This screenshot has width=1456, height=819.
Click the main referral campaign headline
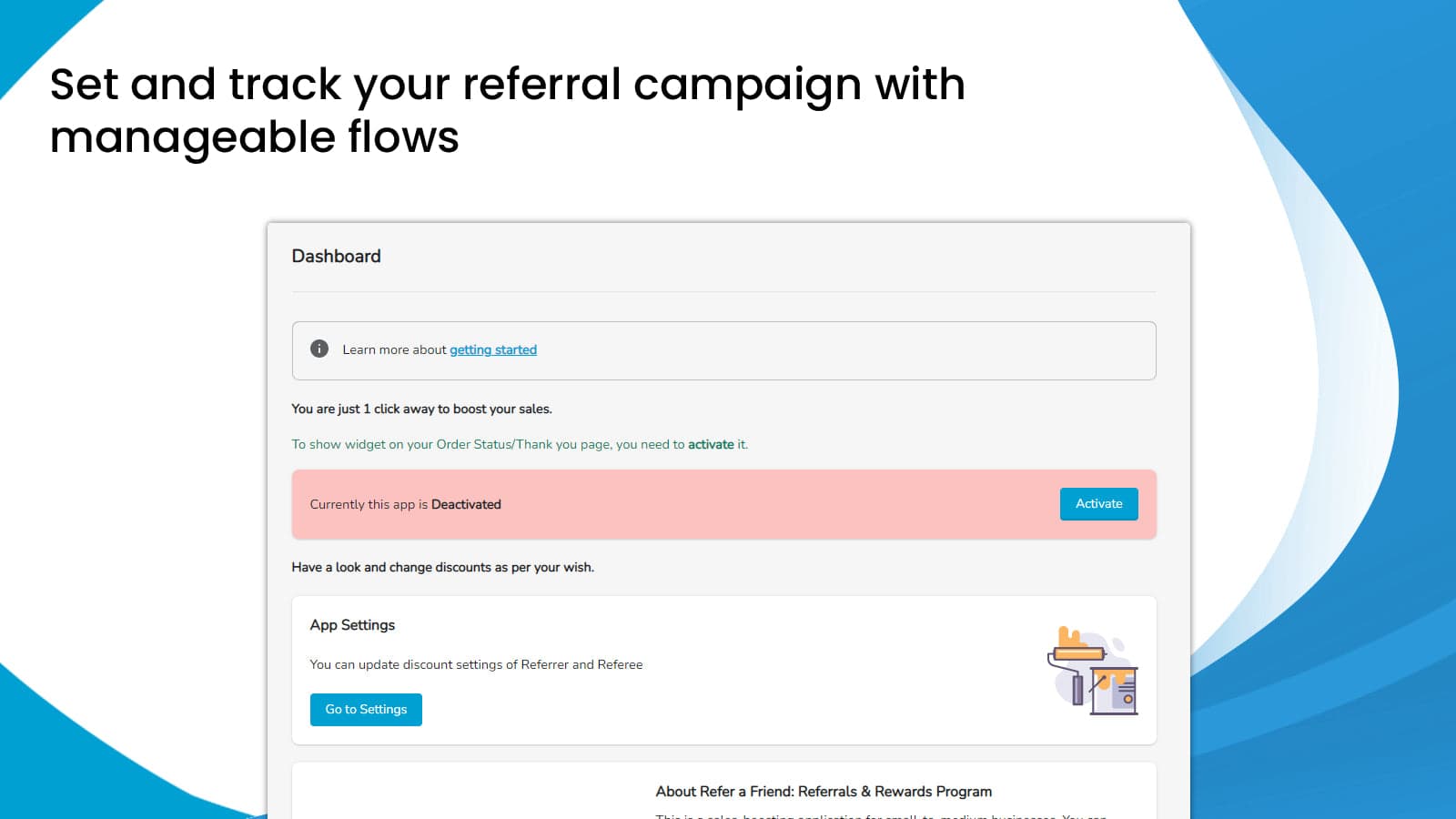pos(509,109)
